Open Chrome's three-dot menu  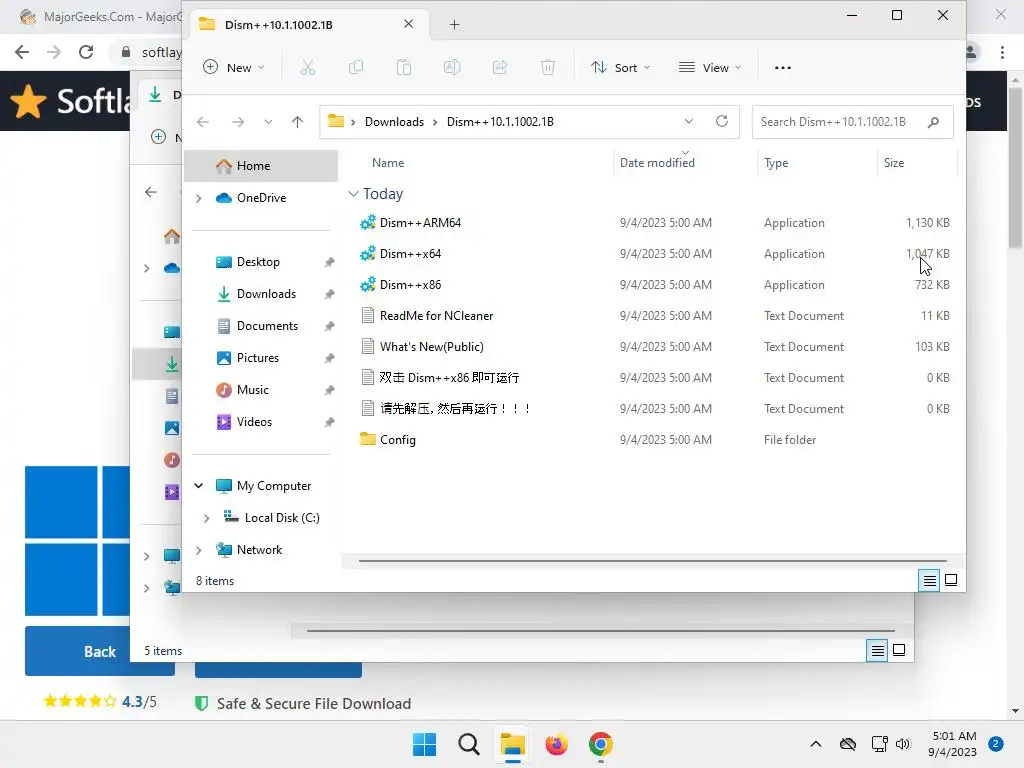point(1002,52)
